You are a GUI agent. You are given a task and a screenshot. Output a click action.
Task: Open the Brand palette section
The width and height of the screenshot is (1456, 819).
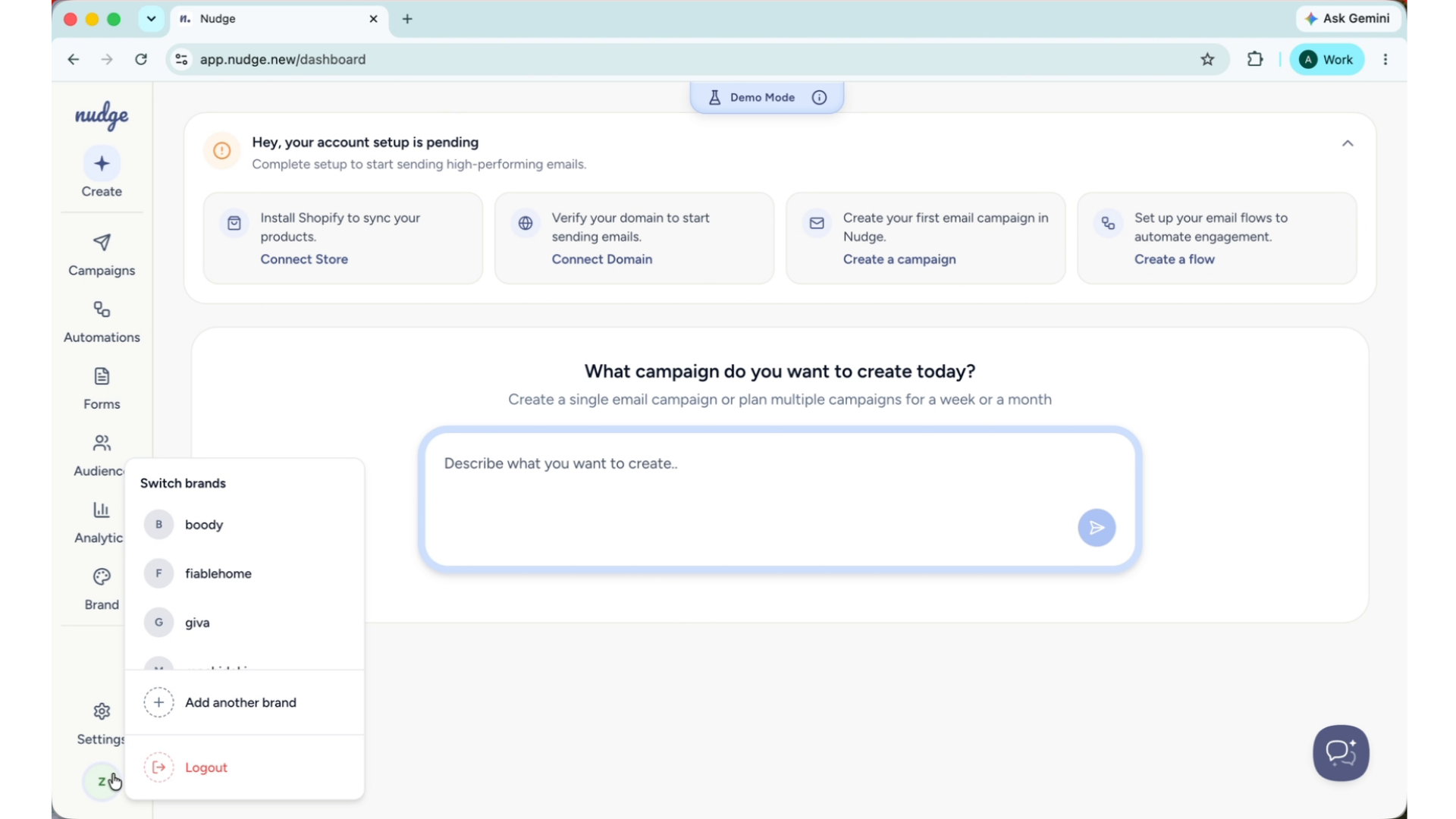[102, 588]
